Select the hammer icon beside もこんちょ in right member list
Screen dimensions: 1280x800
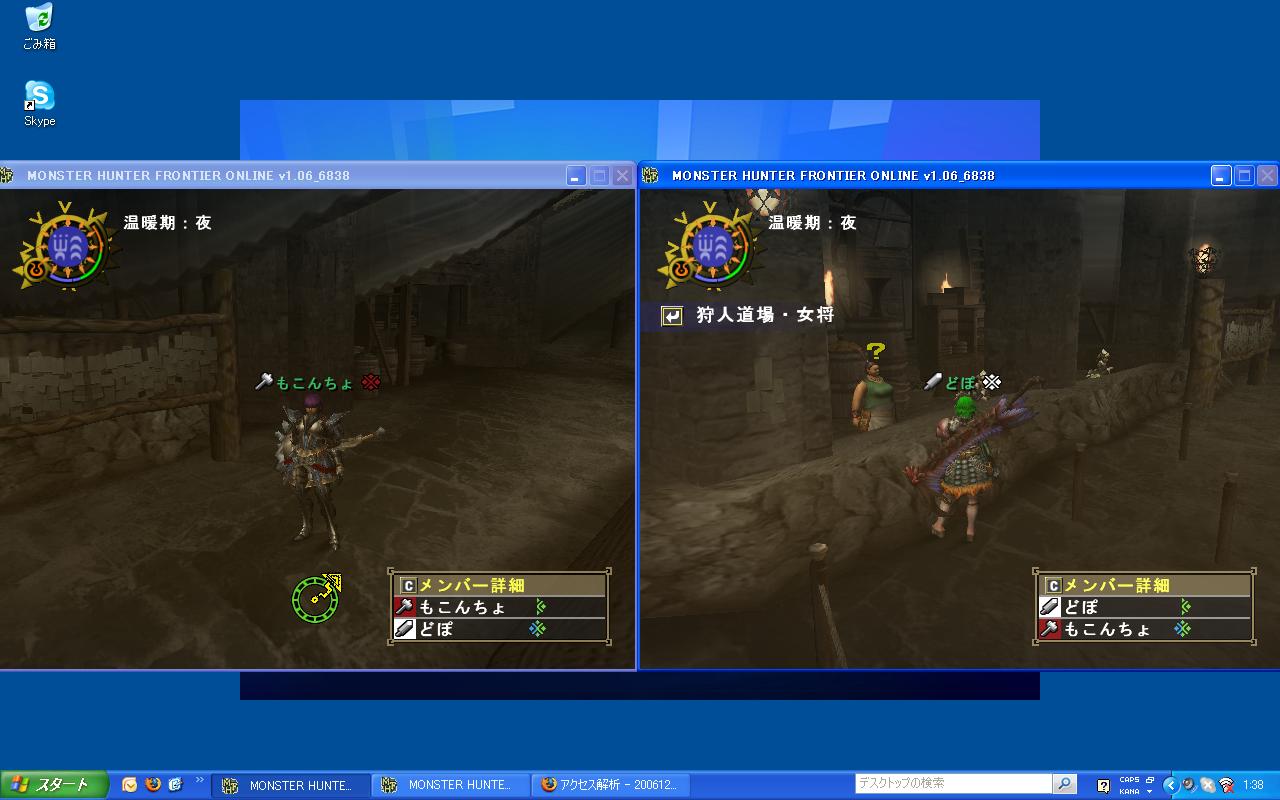point(1050,630)
